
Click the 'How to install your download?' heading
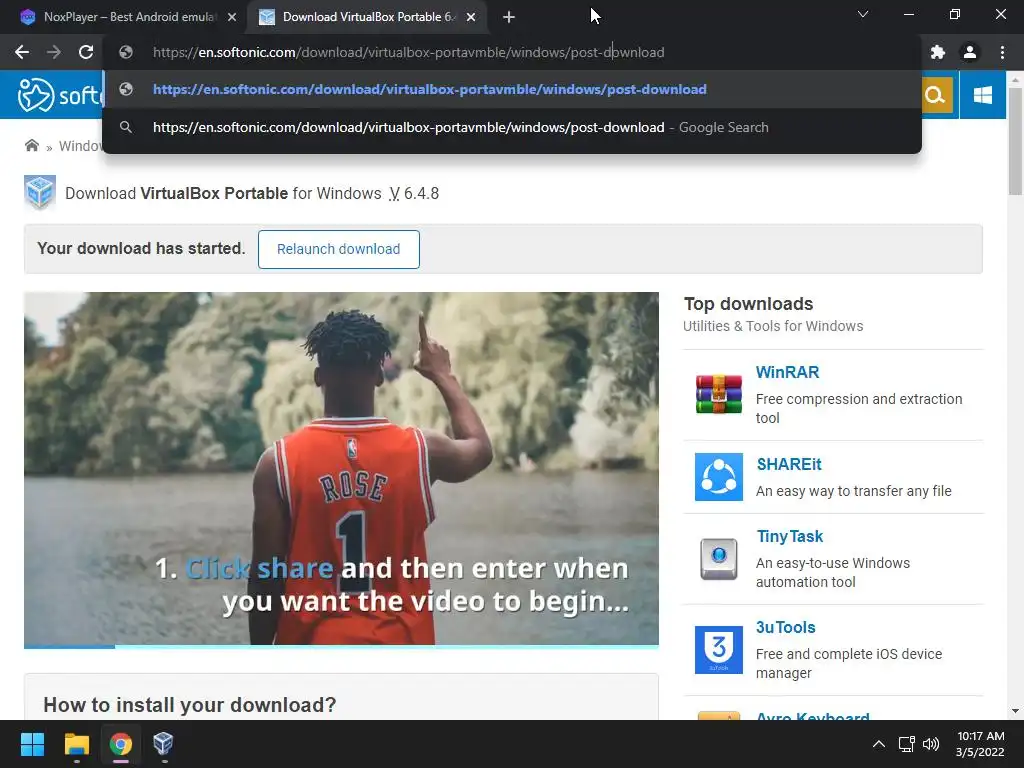pyautogui.click(x=189, y=705)
